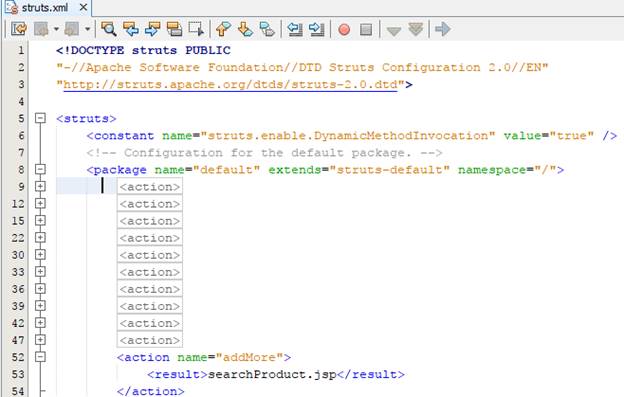The width and height of the screenshot is (624, 397).
Task: Open the struts-2.0.dtd URL link
Action: click(230, 84)
